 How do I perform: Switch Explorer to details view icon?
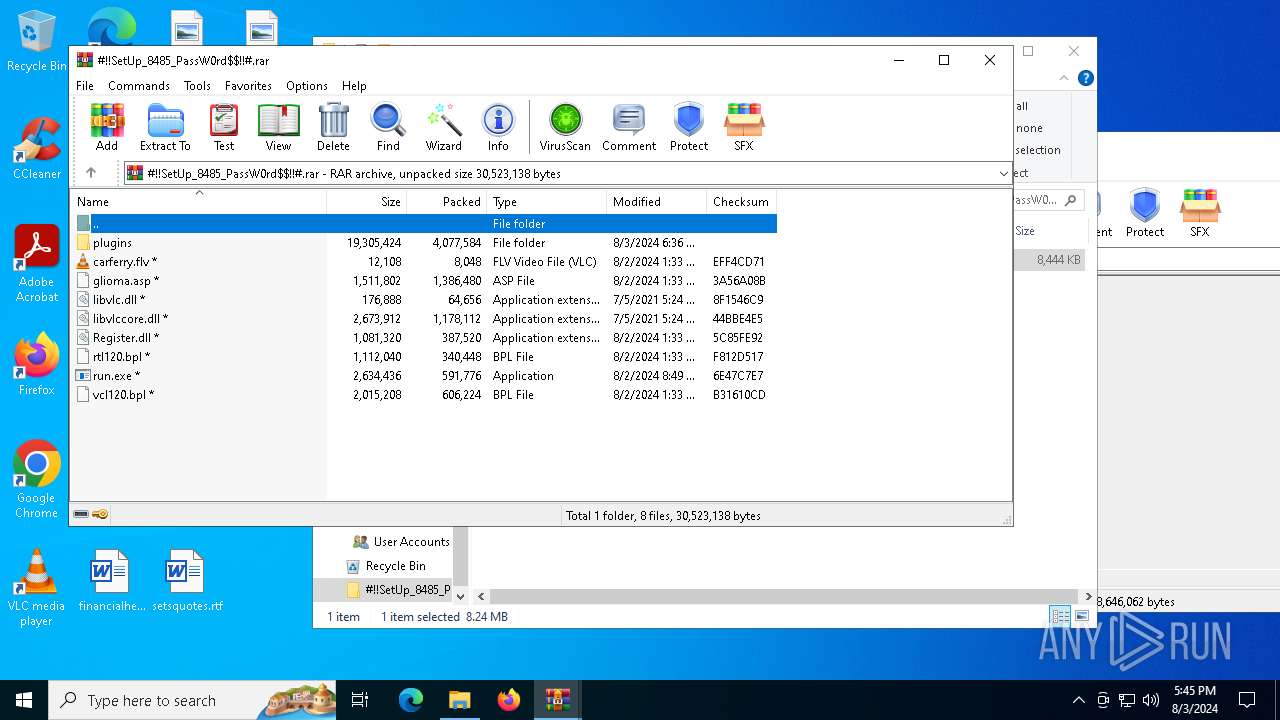(1060, 616)
